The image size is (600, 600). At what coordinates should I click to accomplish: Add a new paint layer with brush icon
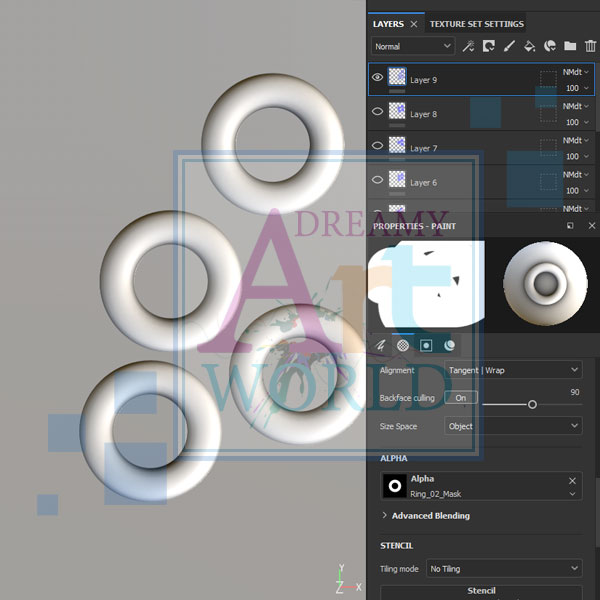click(x=509, y=46)
